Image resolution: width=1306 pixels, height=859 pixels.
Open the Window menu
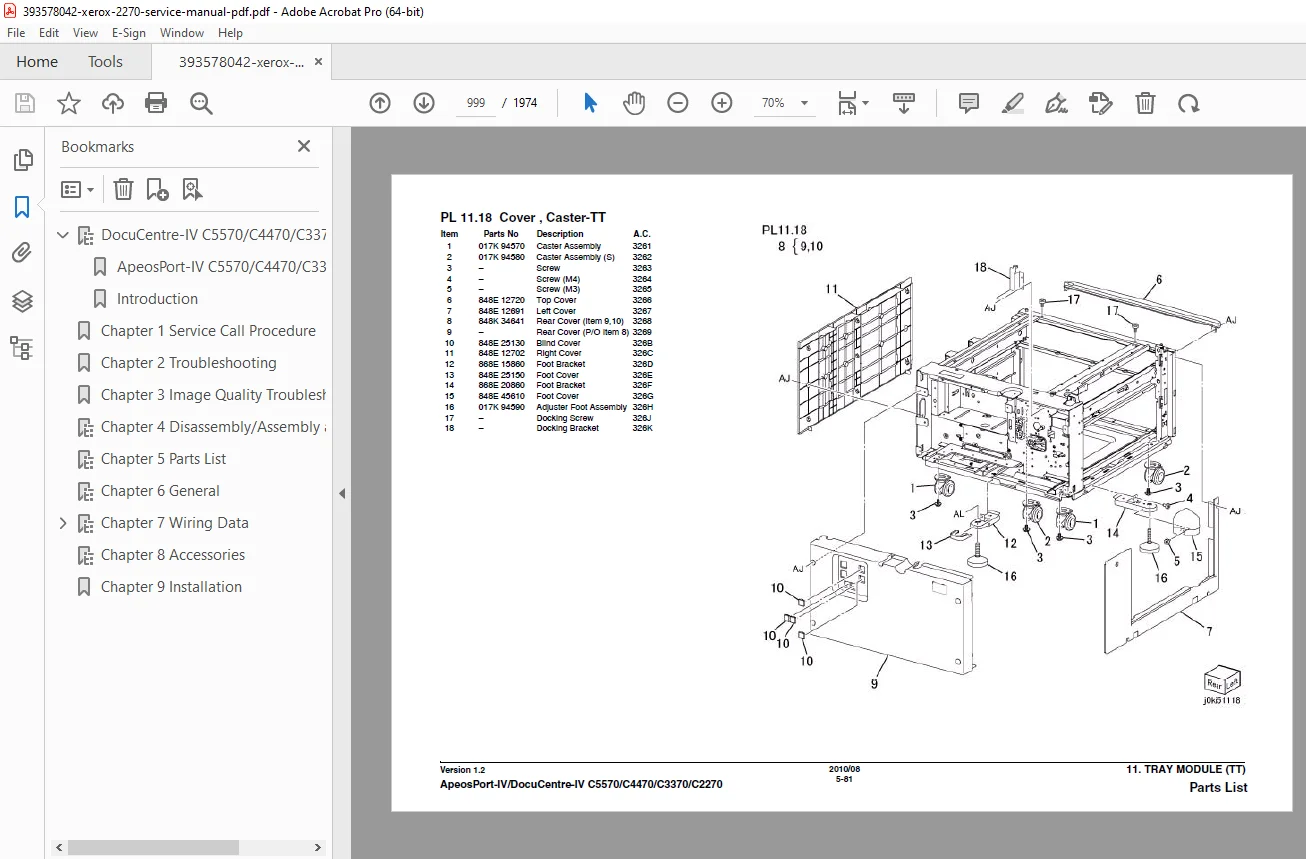click(x=182, y=33)
